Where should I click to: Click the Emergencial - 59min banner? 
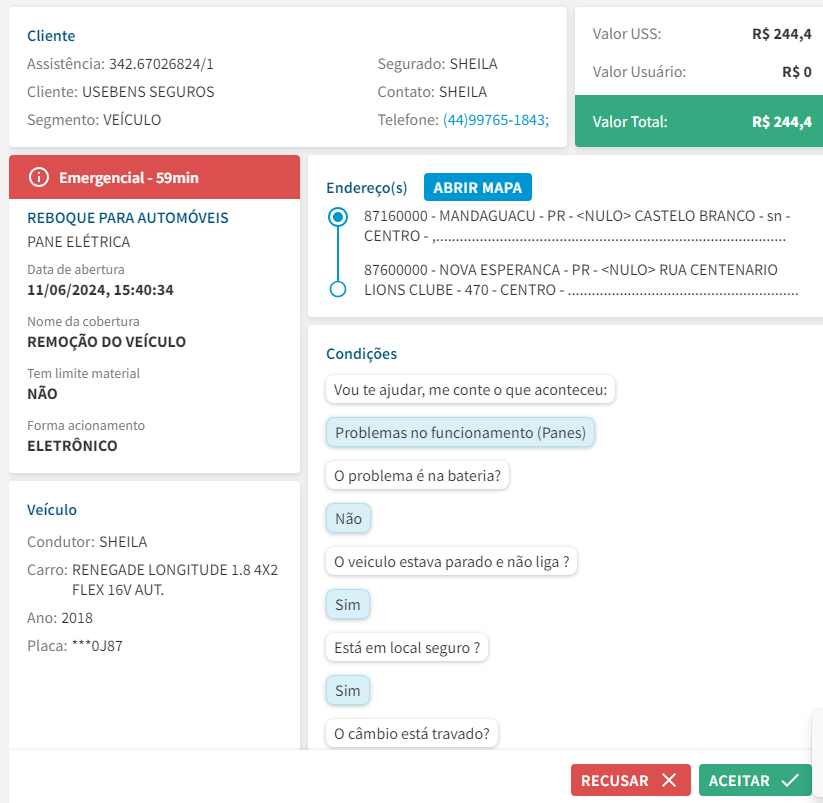[154, 177]
